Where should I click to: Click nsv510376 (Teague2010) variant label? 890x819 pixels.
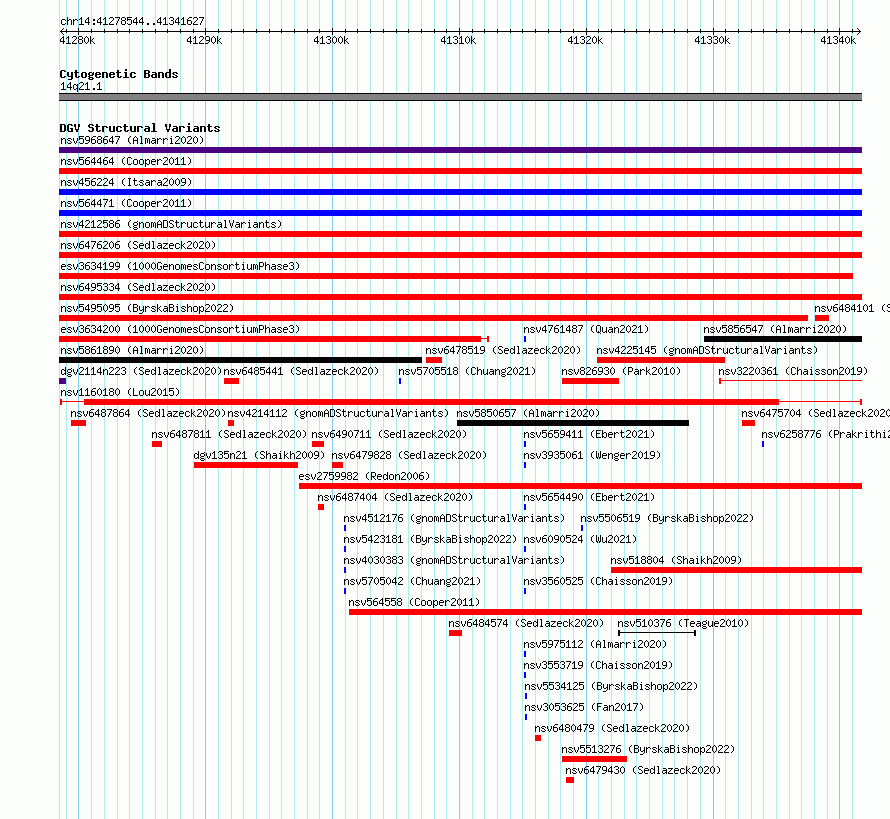tap(683, 623)
